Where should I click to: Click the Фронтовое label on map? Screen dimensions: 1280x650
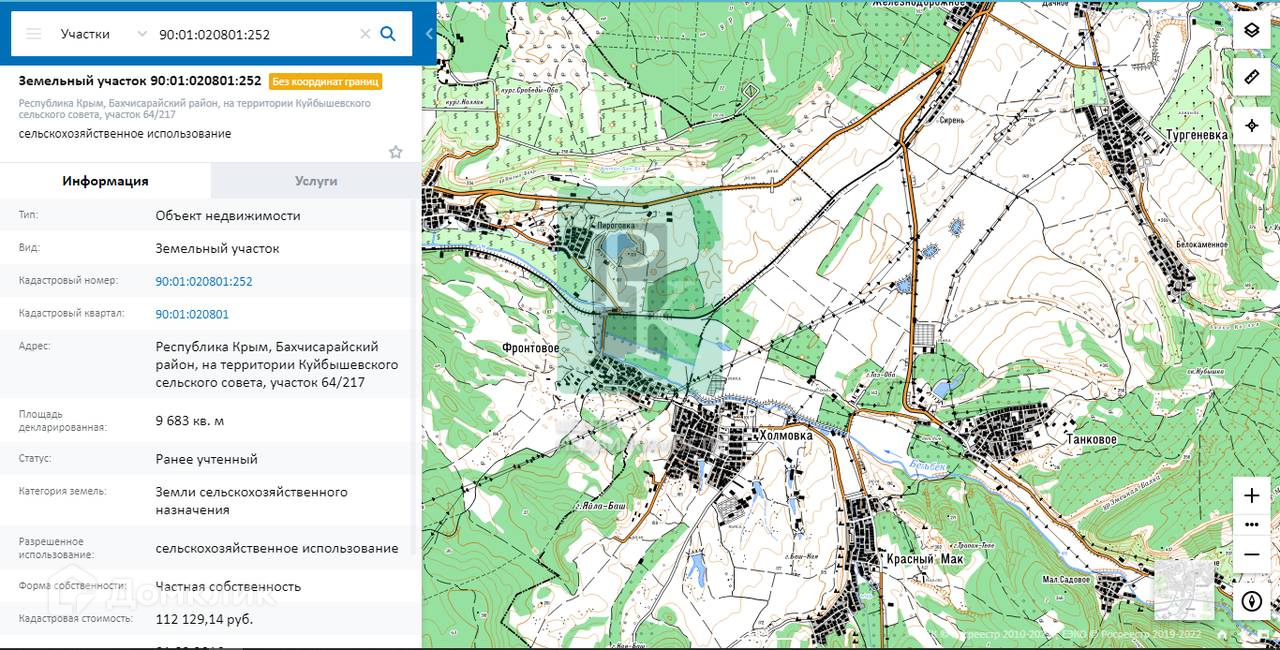pos(531,348)
